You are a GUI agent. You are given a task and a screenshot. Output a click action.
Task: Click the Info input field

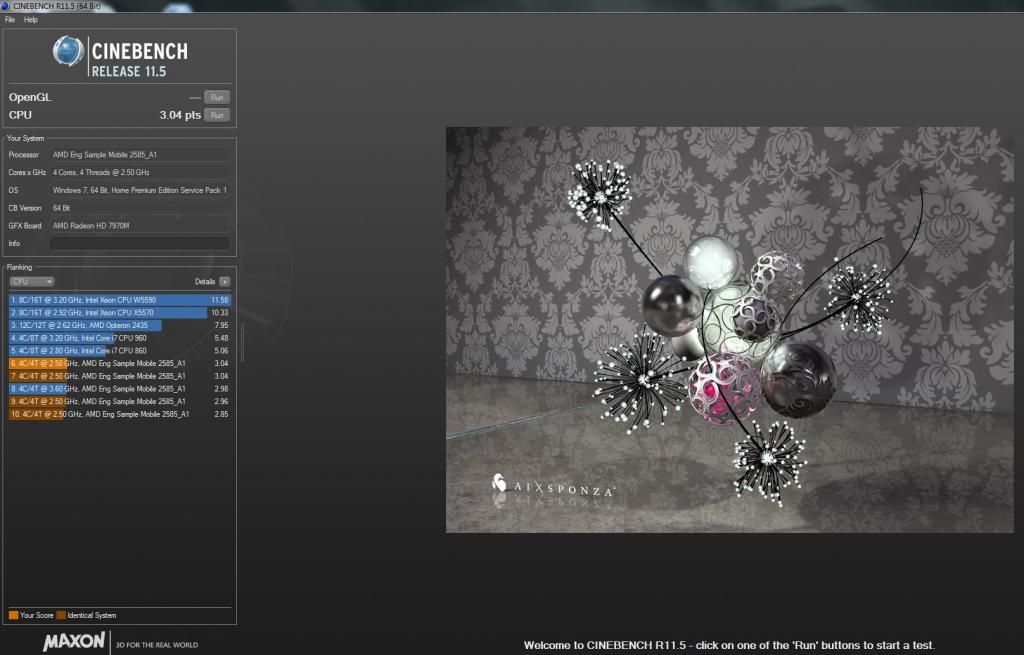click(140, 244)
